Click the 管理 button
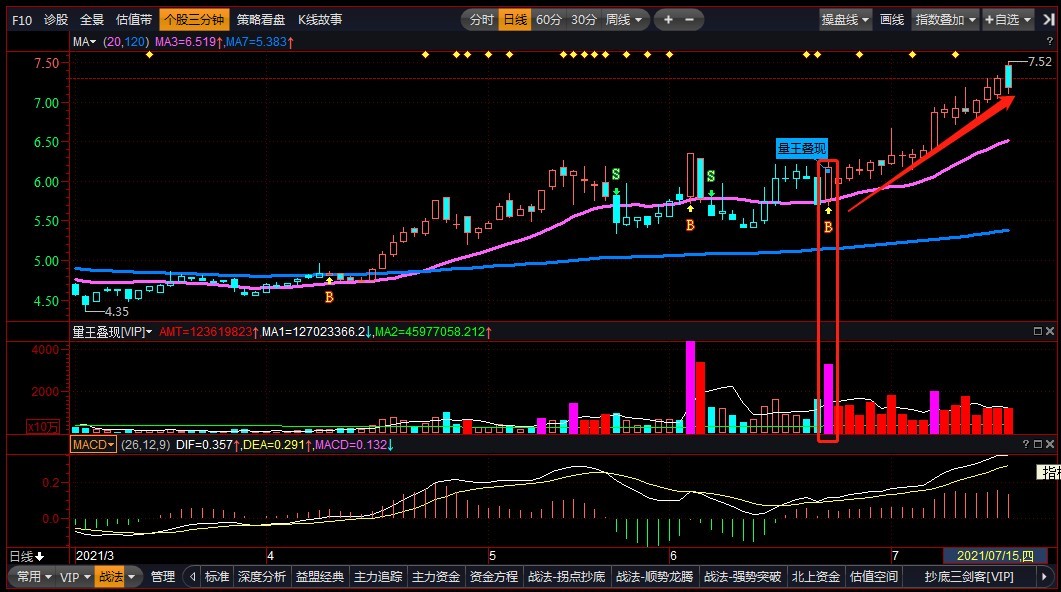 (162, 577)
